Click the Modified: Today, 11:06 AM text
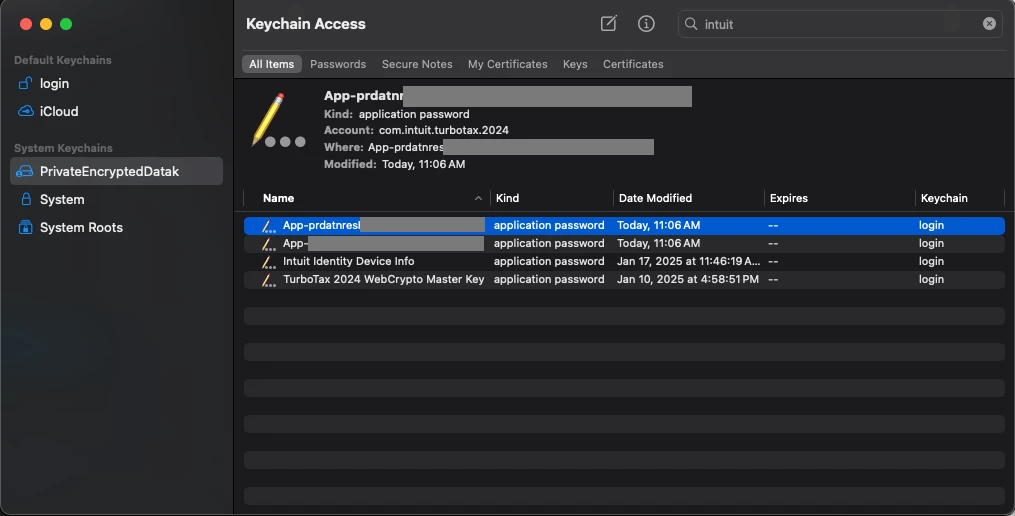Screen dimensions: 1015x516 coord(394,164)
